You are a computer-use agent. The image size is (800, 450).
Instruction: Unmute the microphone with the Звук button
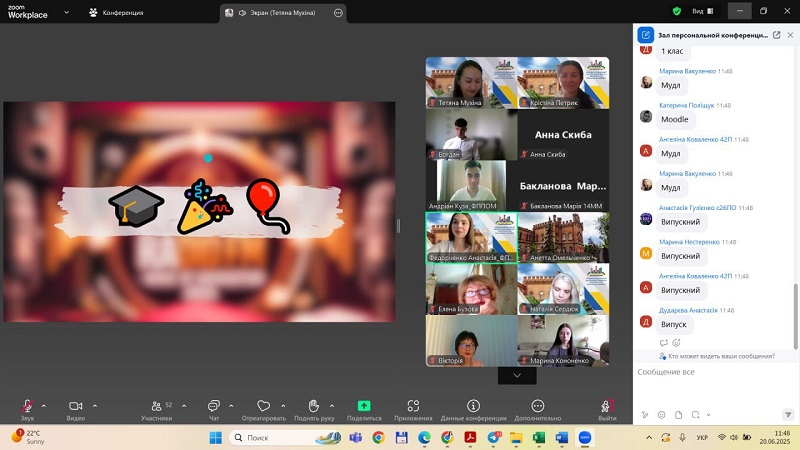click(x=27, y=410)
